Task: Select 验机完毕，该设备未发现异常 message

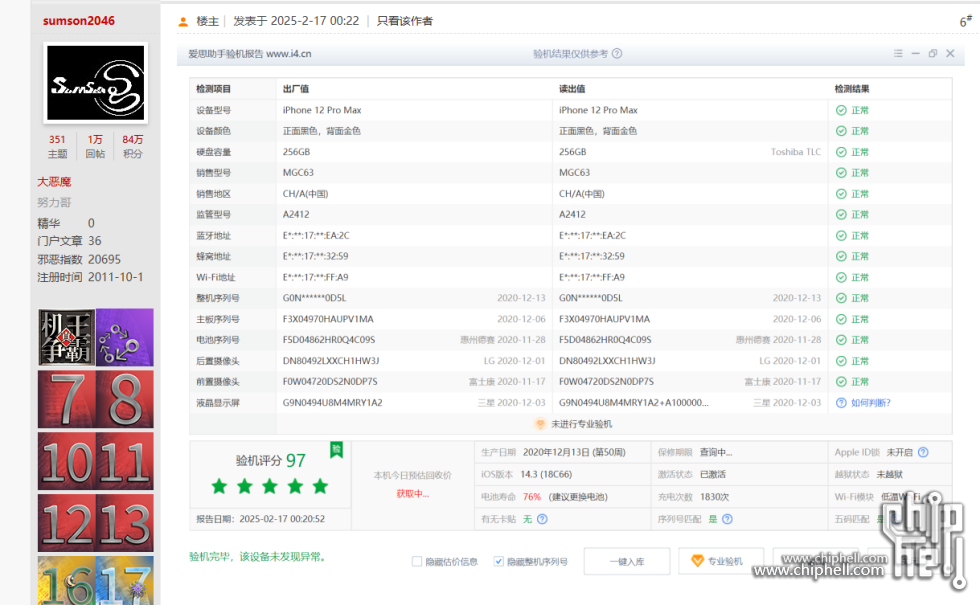Action: point(258,556)
